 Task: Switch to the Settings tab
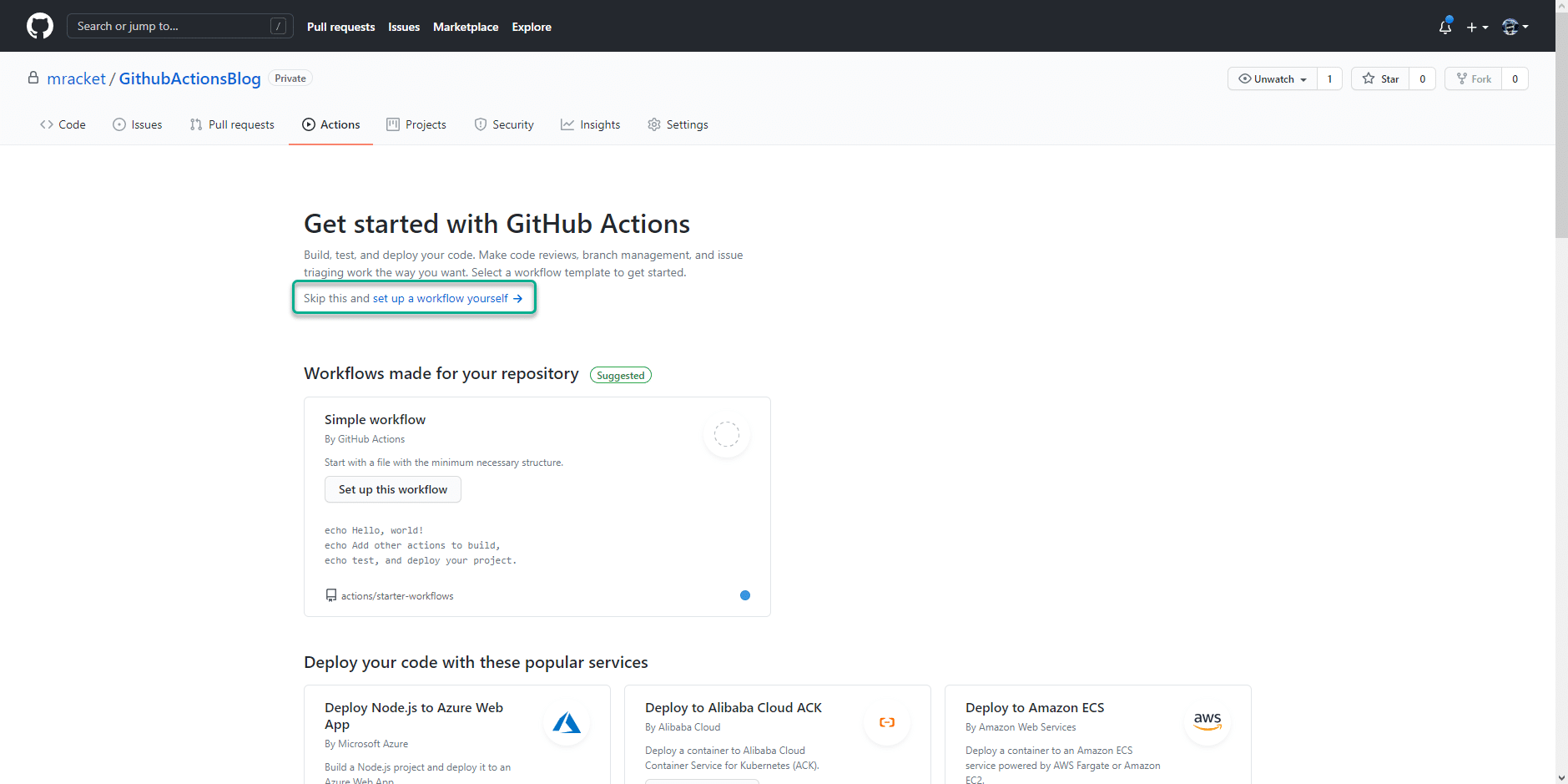point(678,124)
